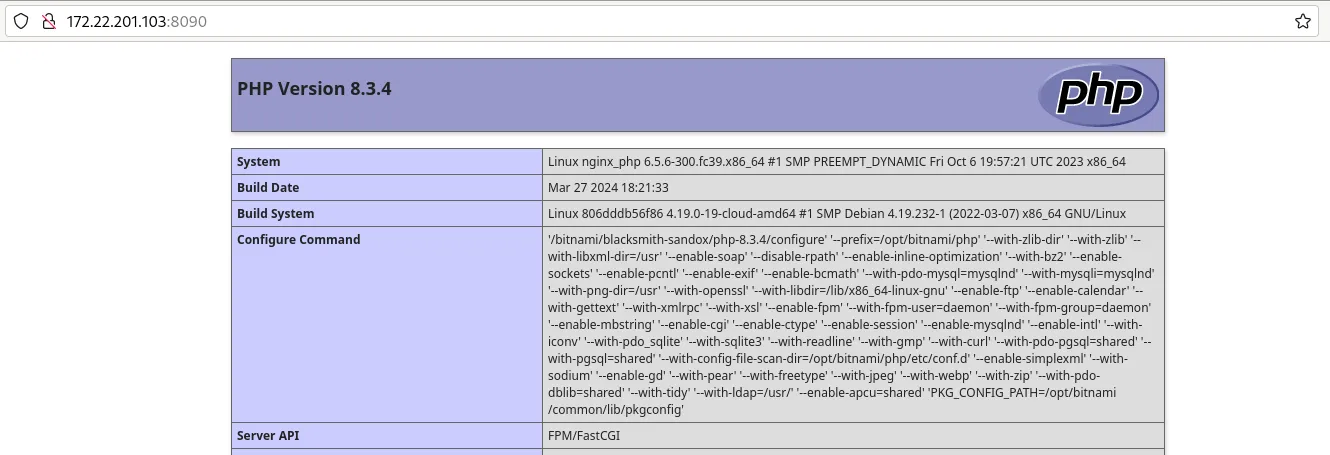
Task: Click the Build System value Linux 806dddb56f86
Action: coord(837,214)
